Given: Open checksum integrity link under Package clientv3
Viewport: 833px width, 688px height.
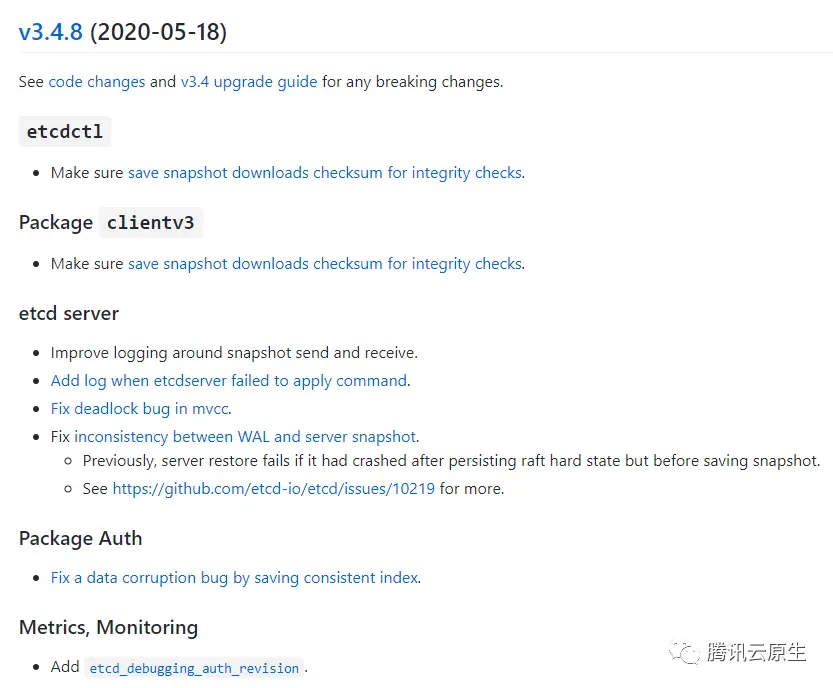Looking at the screenshot, I should pos(324,264).
